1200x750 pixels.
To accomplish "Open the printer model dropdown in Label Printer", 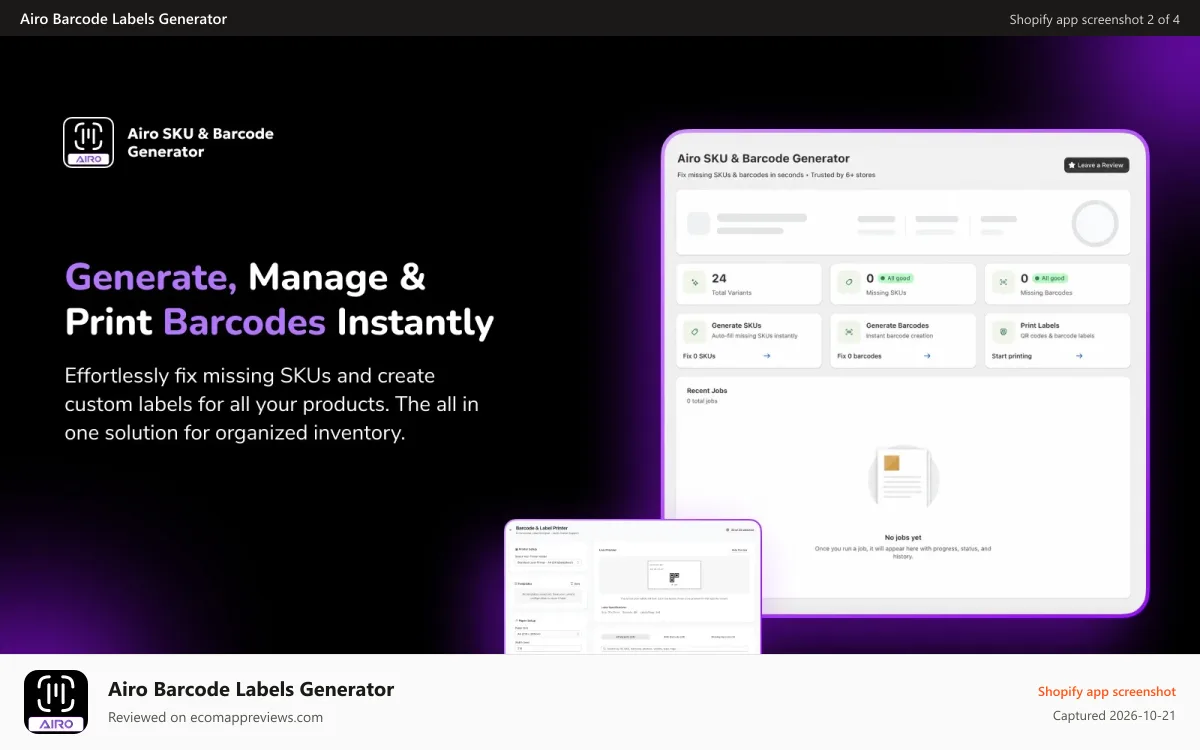I will point(548,562).
